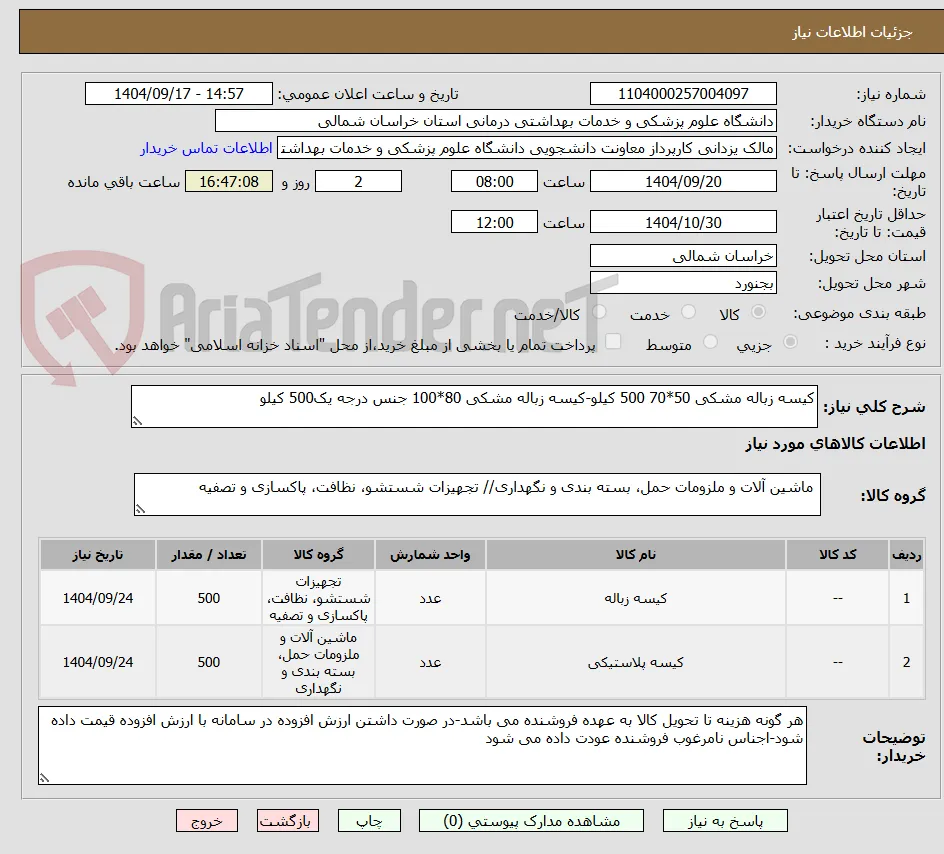
Task: Click the need number field 1104000257004097
Action: pyautogui.click(x=683, y=94)
